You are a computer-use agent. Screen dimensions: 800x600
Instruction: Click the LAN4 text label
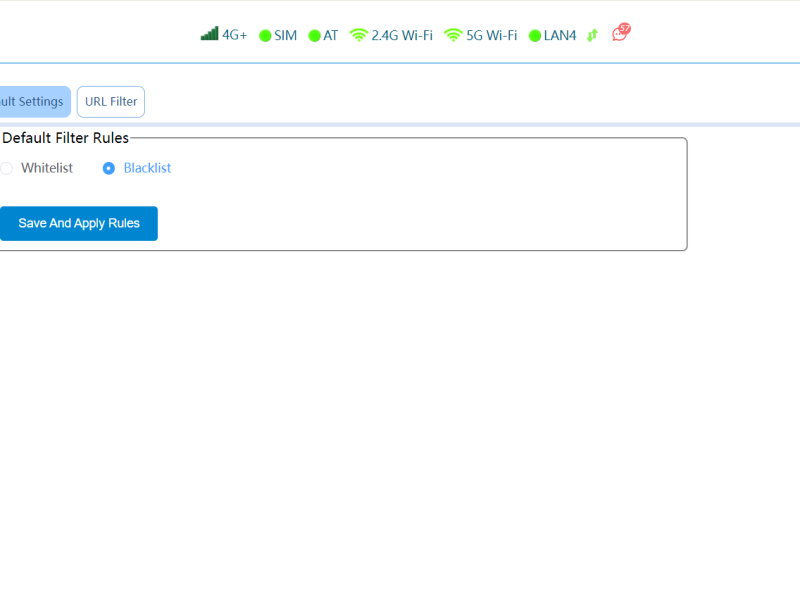pos(560,35)
